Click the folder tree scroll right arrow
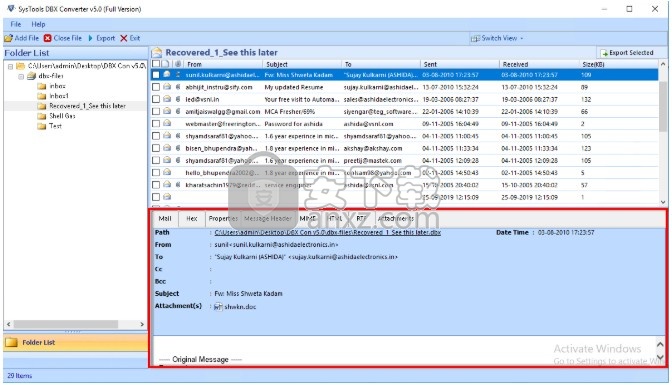This screenshot has width=672, height=385. click(142, 324)
